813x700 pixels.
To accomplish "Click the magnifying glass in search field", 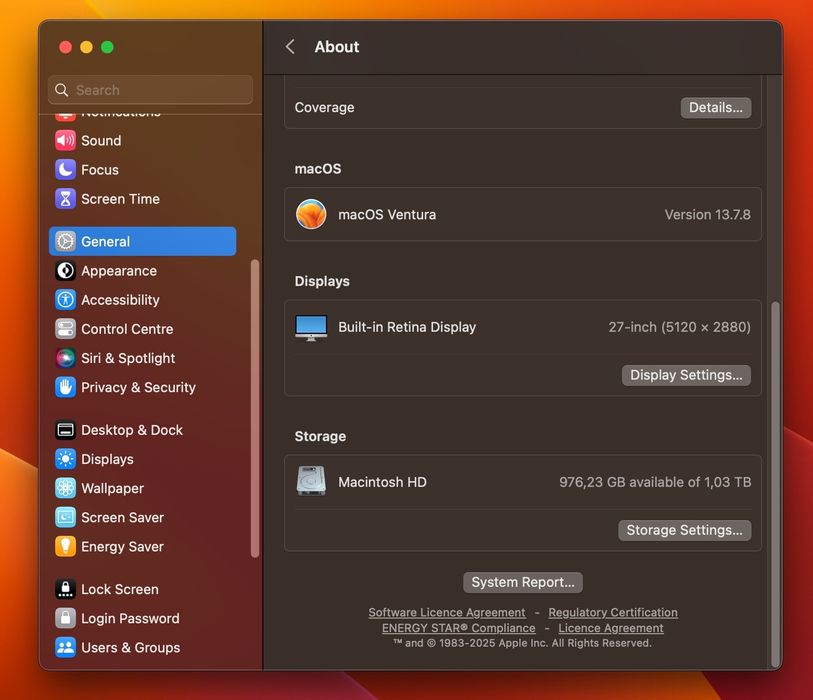I will pos(62,90).
